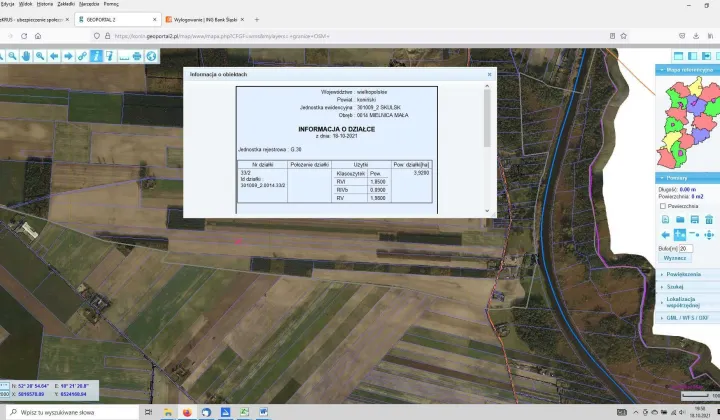The height and width of the screenshot is (420, 720).
Task: Open the measure ruler tool
Action: point(124,56)
